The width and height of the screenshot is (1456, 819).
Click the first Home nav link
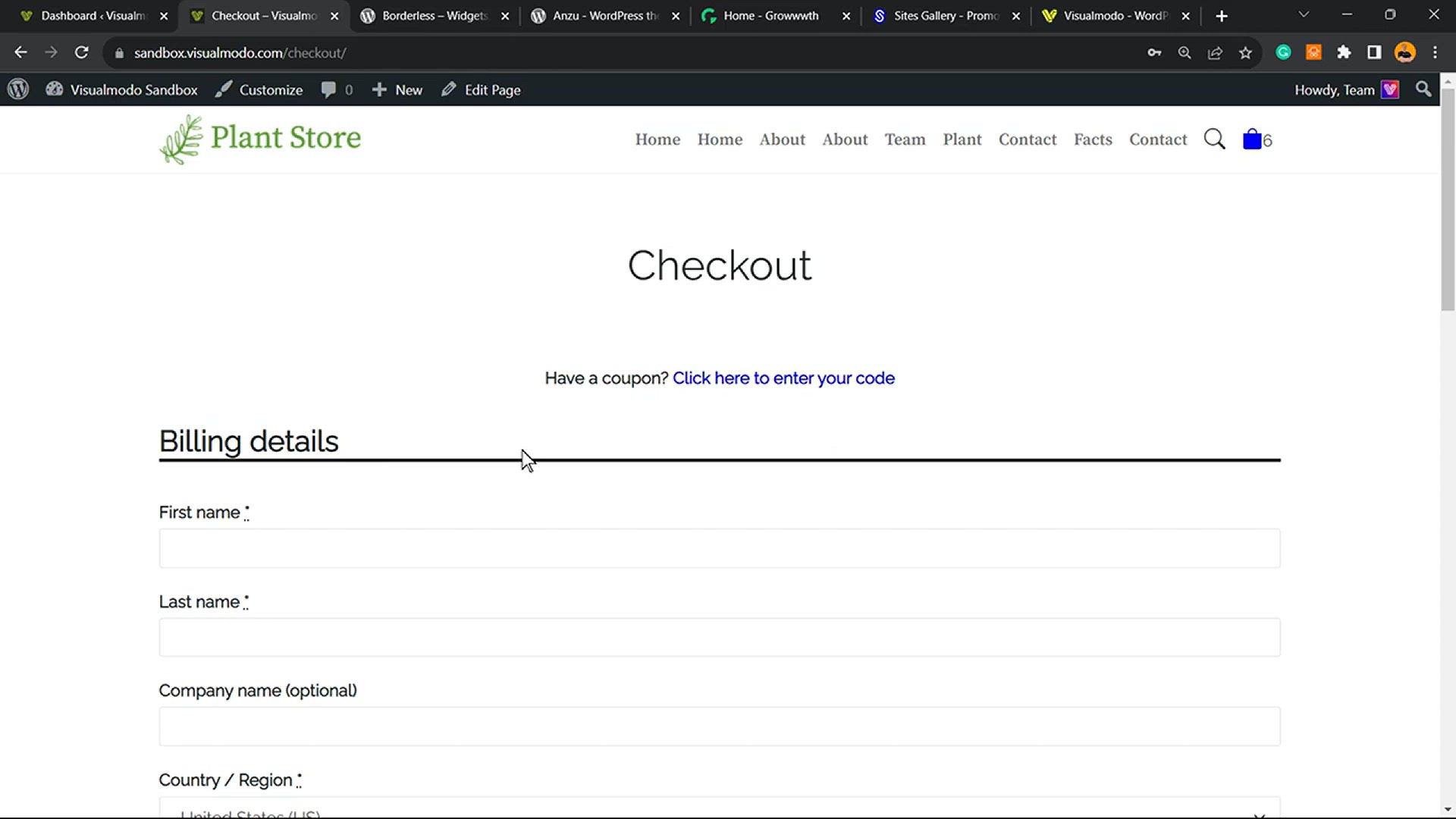pyautogui.click(x=657, y=140)
